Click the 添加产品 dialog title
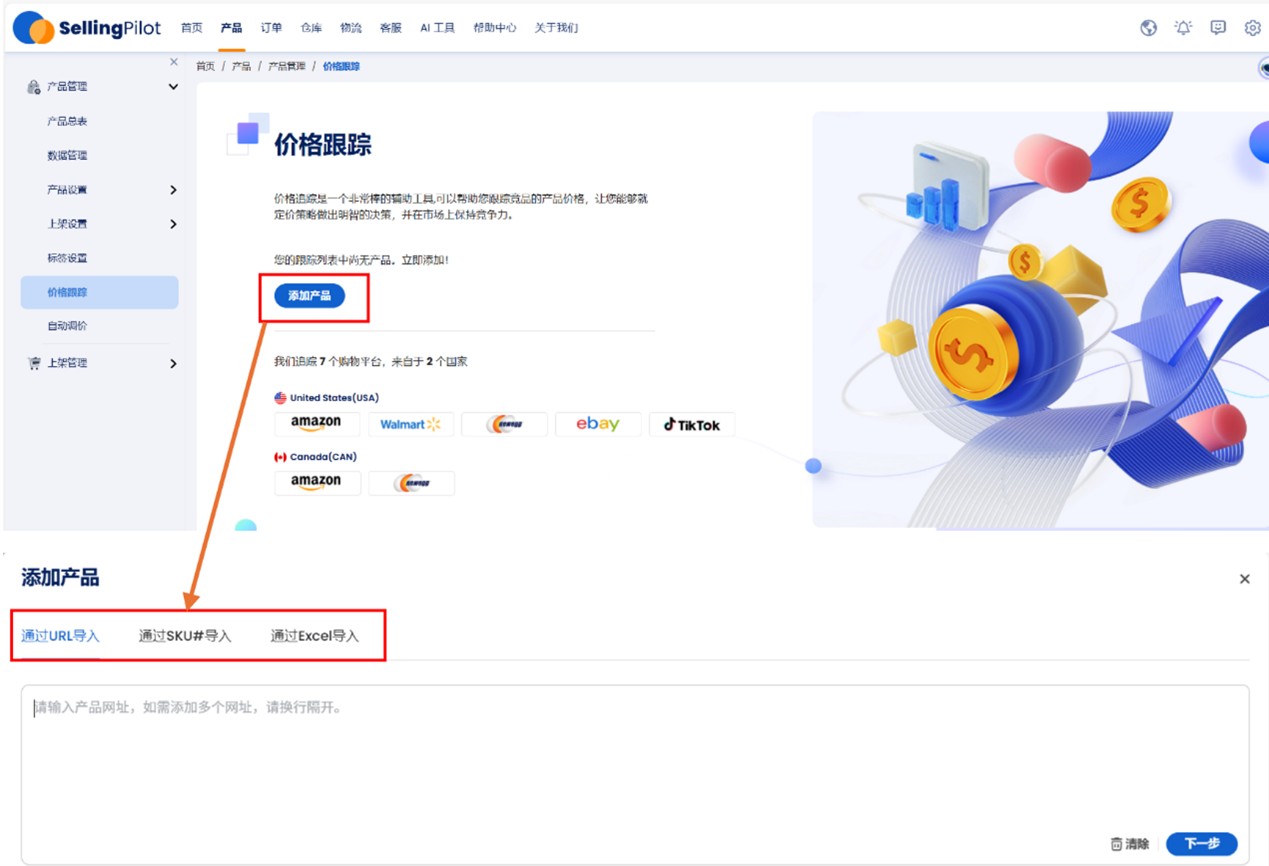The width and height of the screenshot is (1269, 866). coord(60,578)
